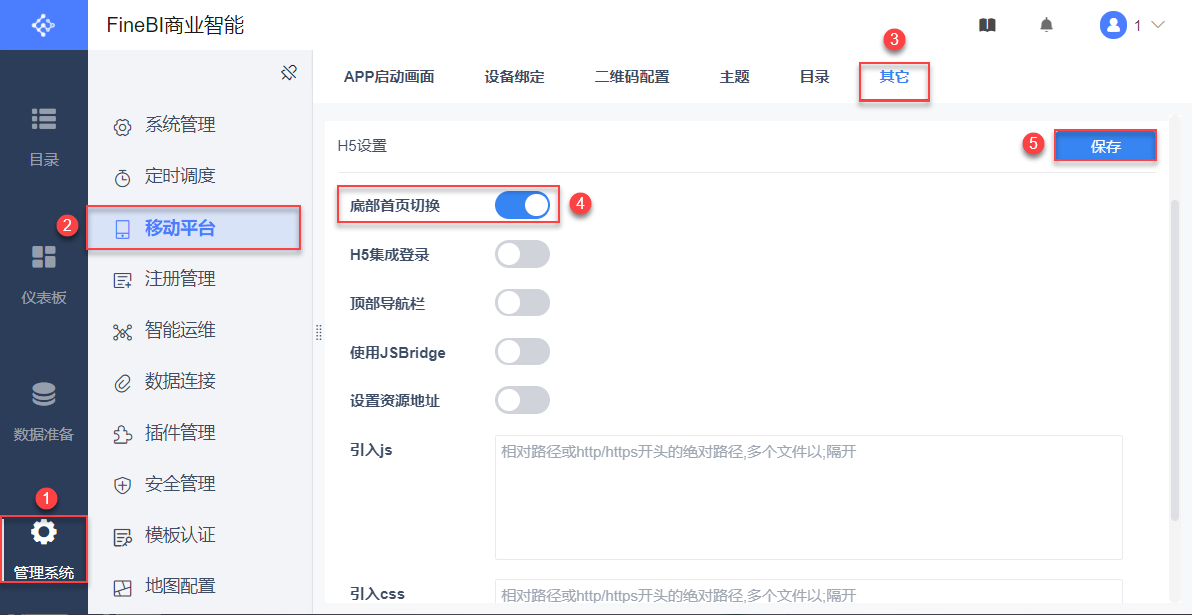The width and height of the screenshot is (1192, 615).
Task: Open the 目录 directory sidebar icon
Action: [44, 119]
